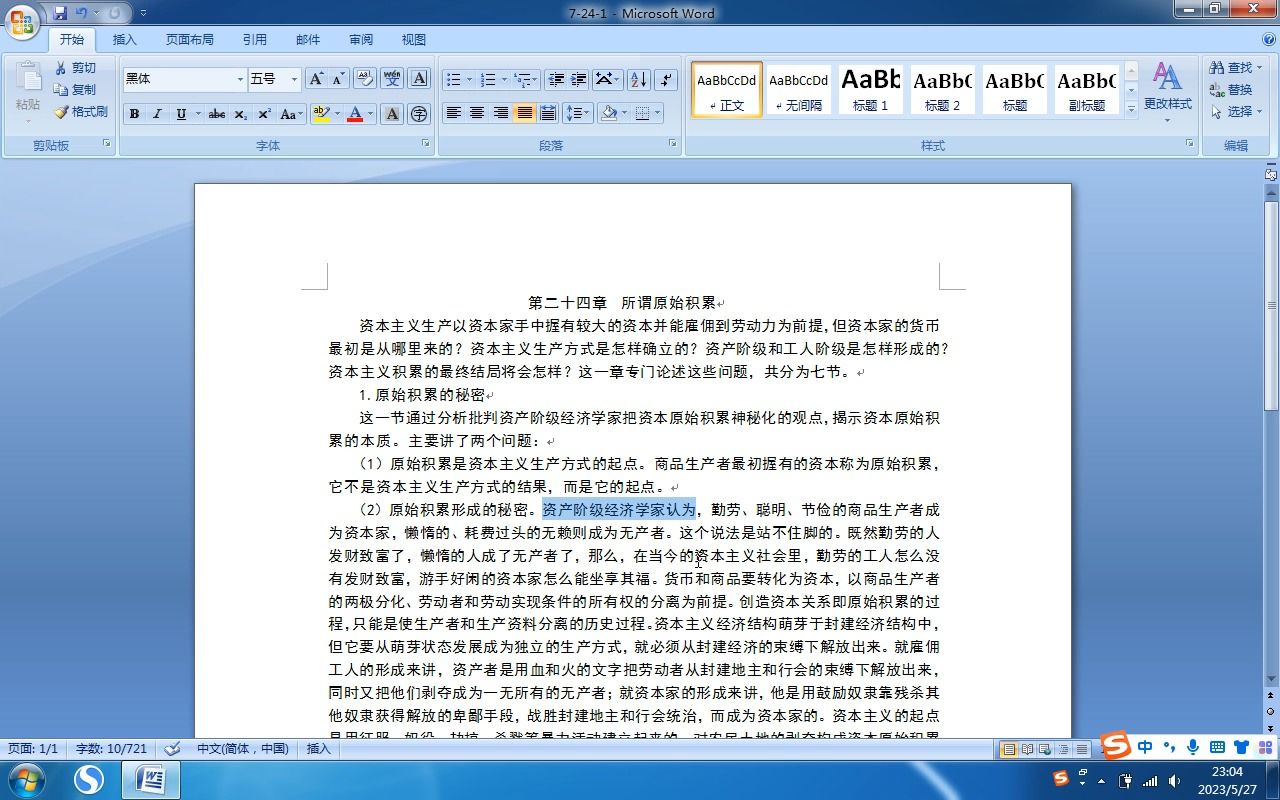
Task: Click Replace (替换) in Editing group
Action: coord(1231,90)
